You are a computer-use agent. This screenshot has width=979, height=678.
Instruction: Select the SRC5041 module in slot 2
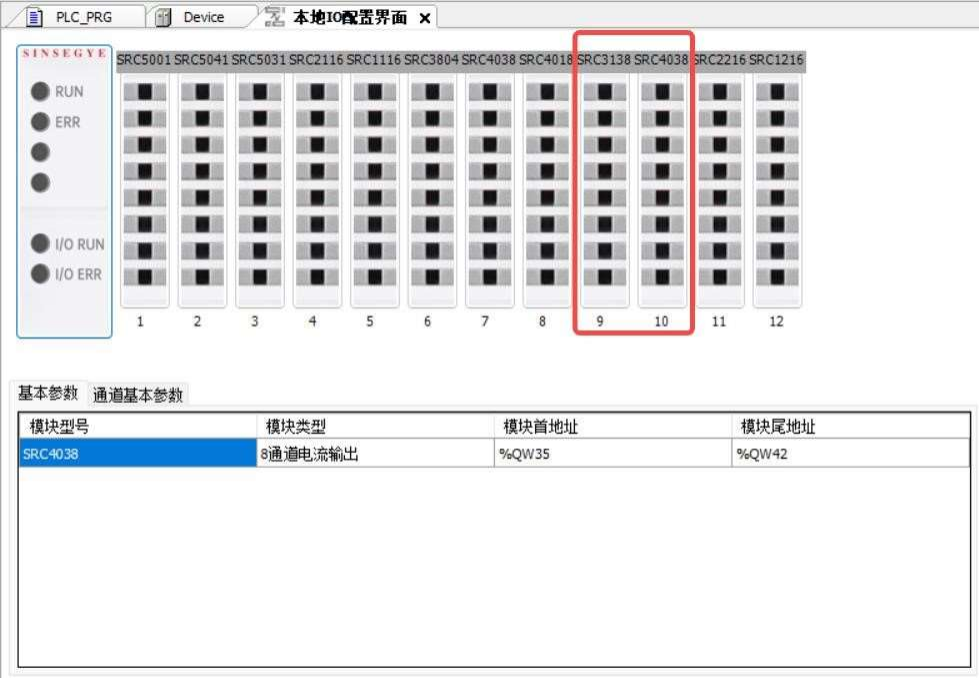202,190
